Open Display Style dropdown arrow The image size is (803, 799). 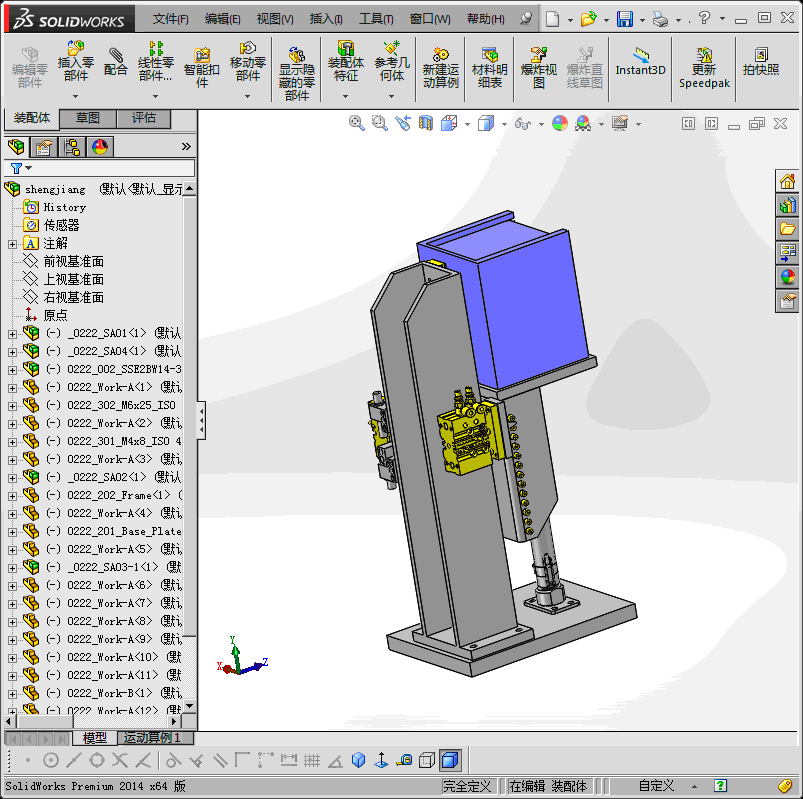[504, 124]
